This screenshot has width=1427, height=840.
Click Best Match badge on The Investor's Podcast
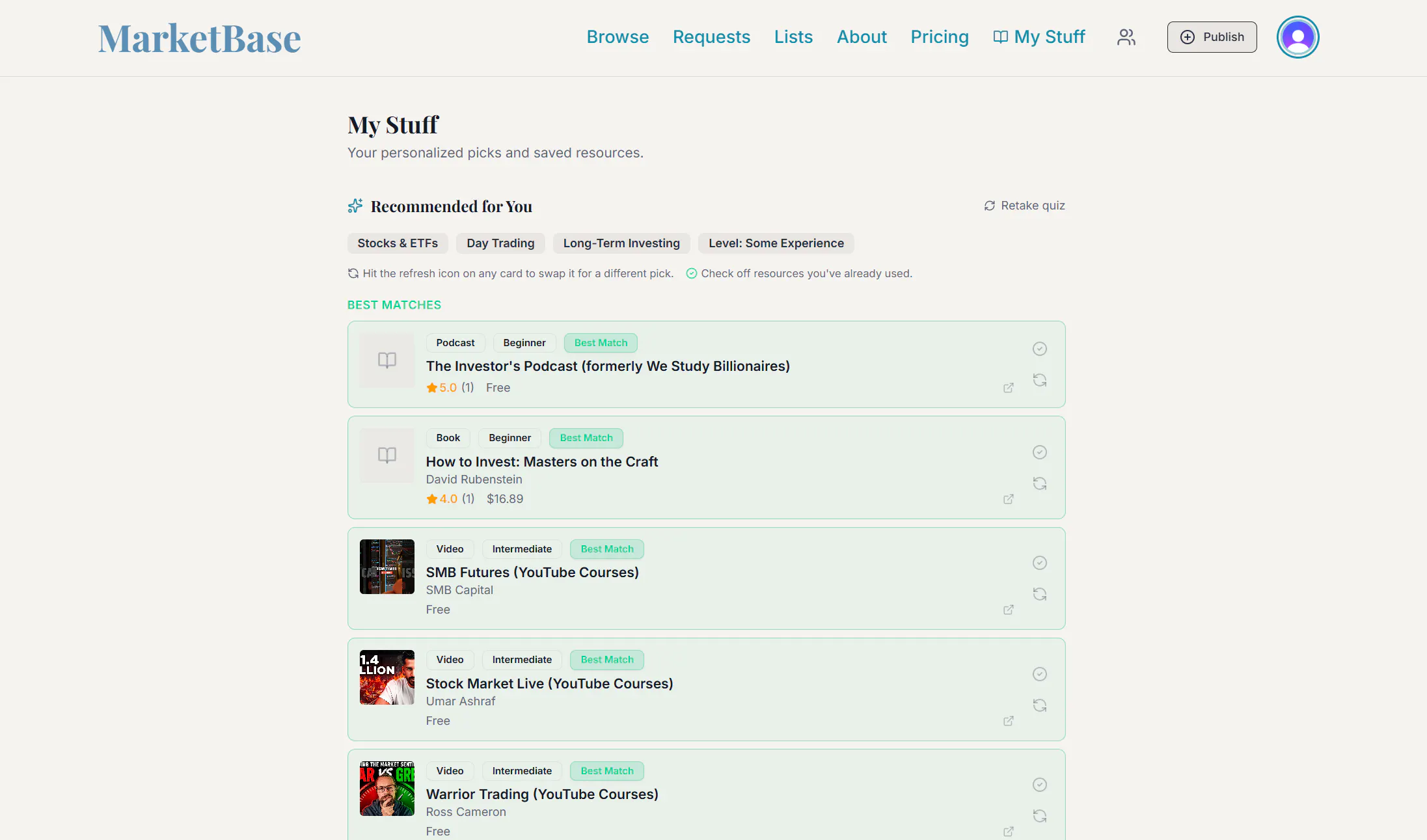pos(601,343)
